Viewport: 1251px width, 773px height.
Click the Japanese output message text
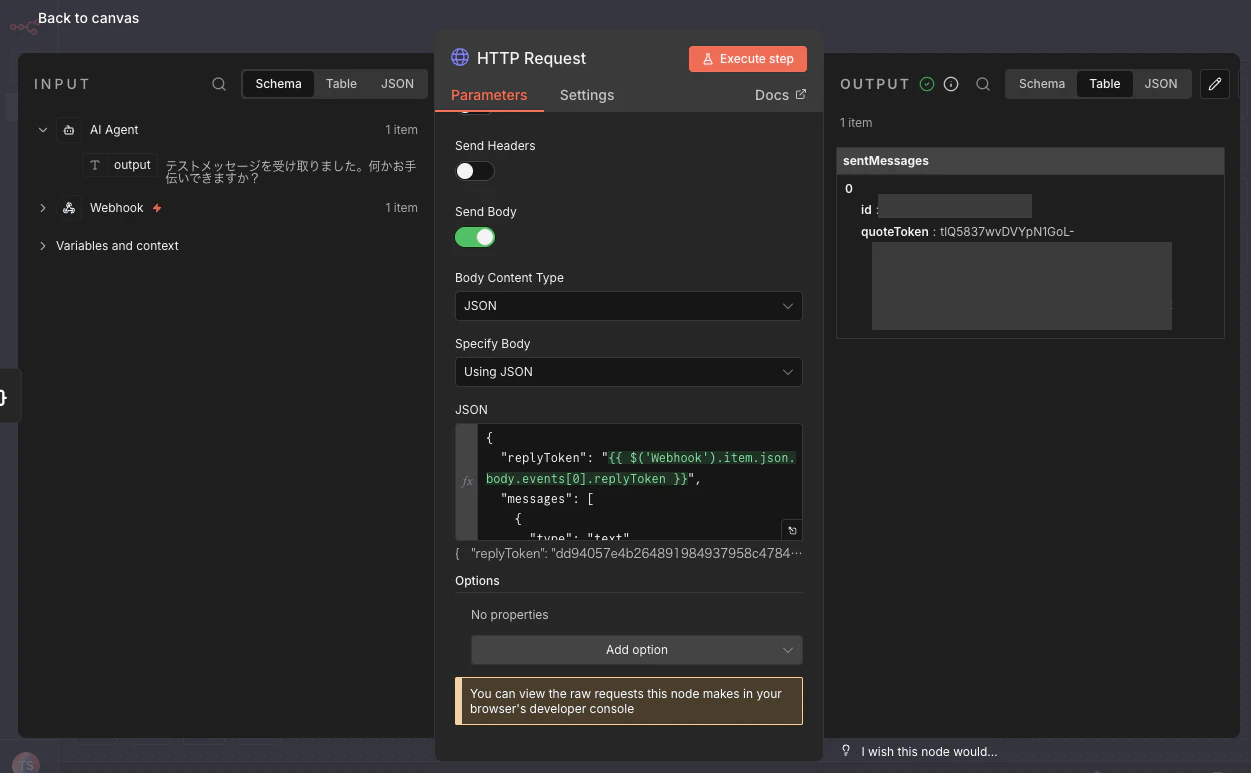point(291,172)
